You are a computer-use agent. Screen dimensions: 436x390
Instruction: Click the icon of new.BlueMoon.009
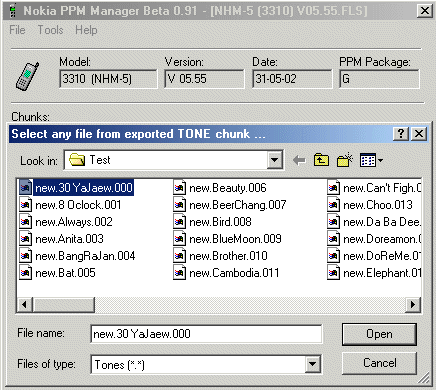[179, 239]
